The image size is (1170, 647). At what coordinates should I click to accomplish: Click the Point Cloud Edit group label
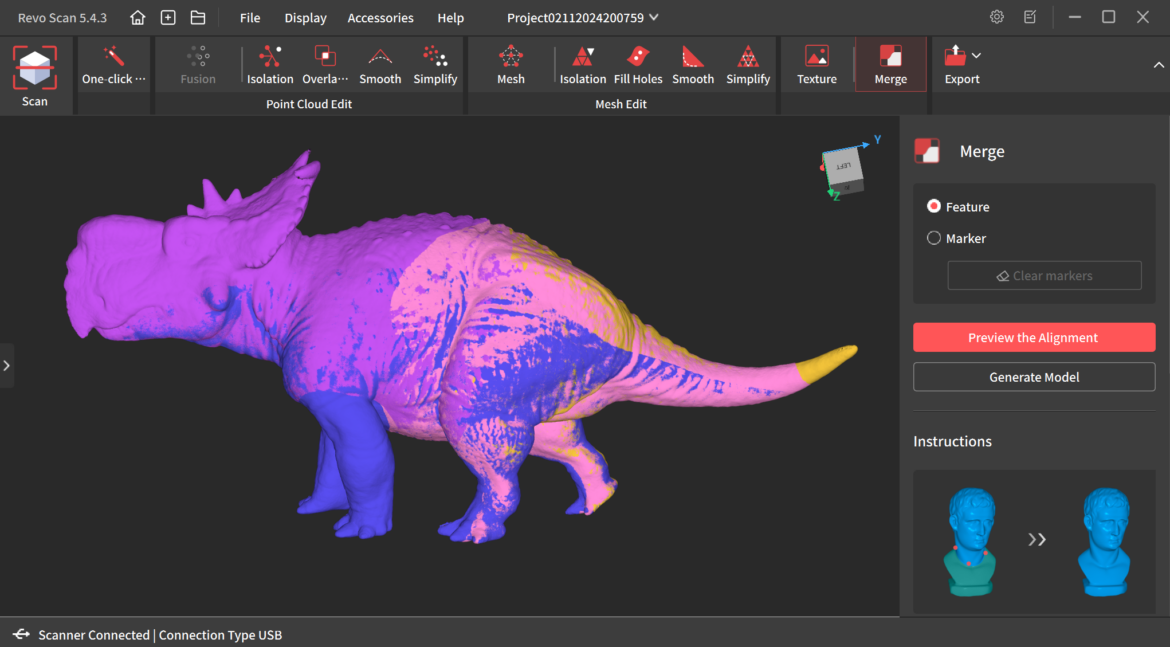tap(309, 104)
